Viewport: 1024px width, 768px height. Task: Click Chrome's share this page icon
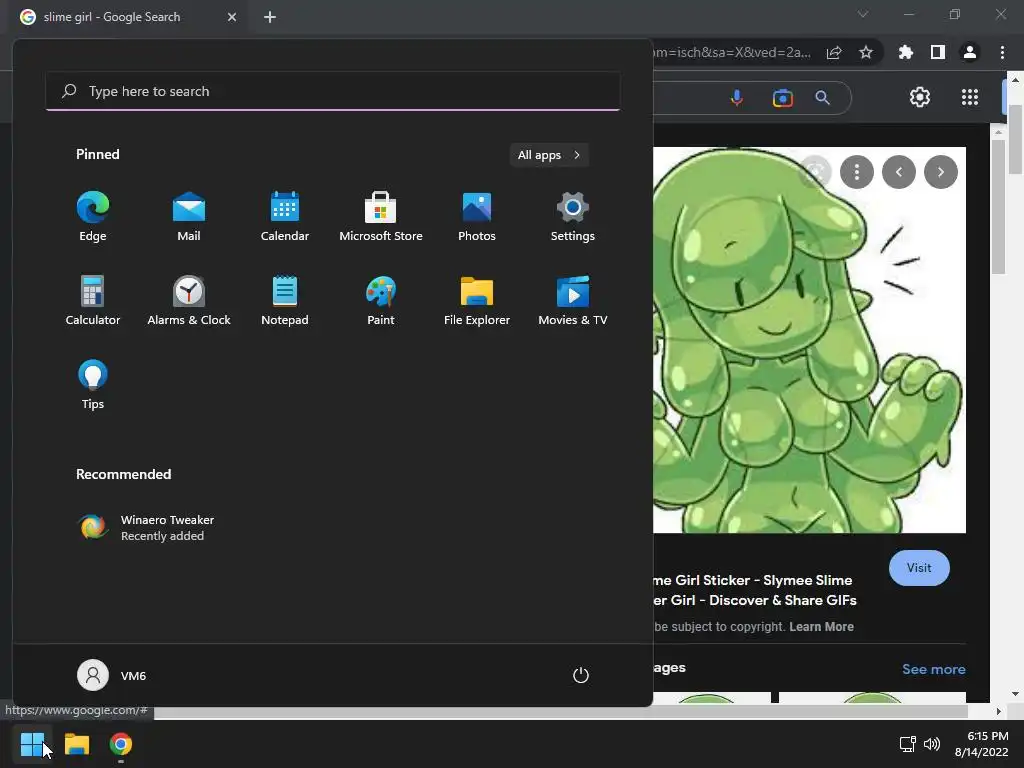(834, 53)
